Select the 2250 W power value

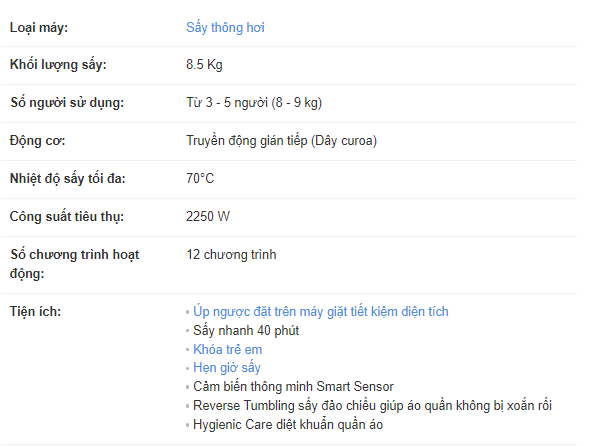(x=208, y=216)
